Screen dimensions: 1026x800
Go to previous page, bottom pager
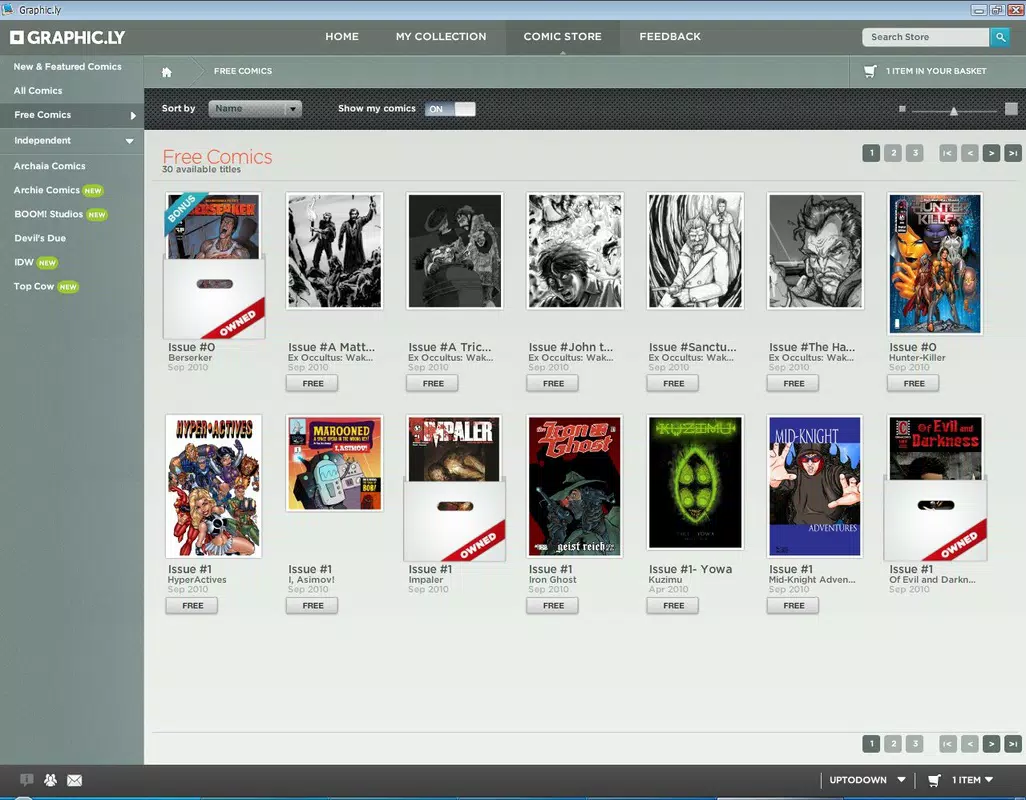coord(970,744)
